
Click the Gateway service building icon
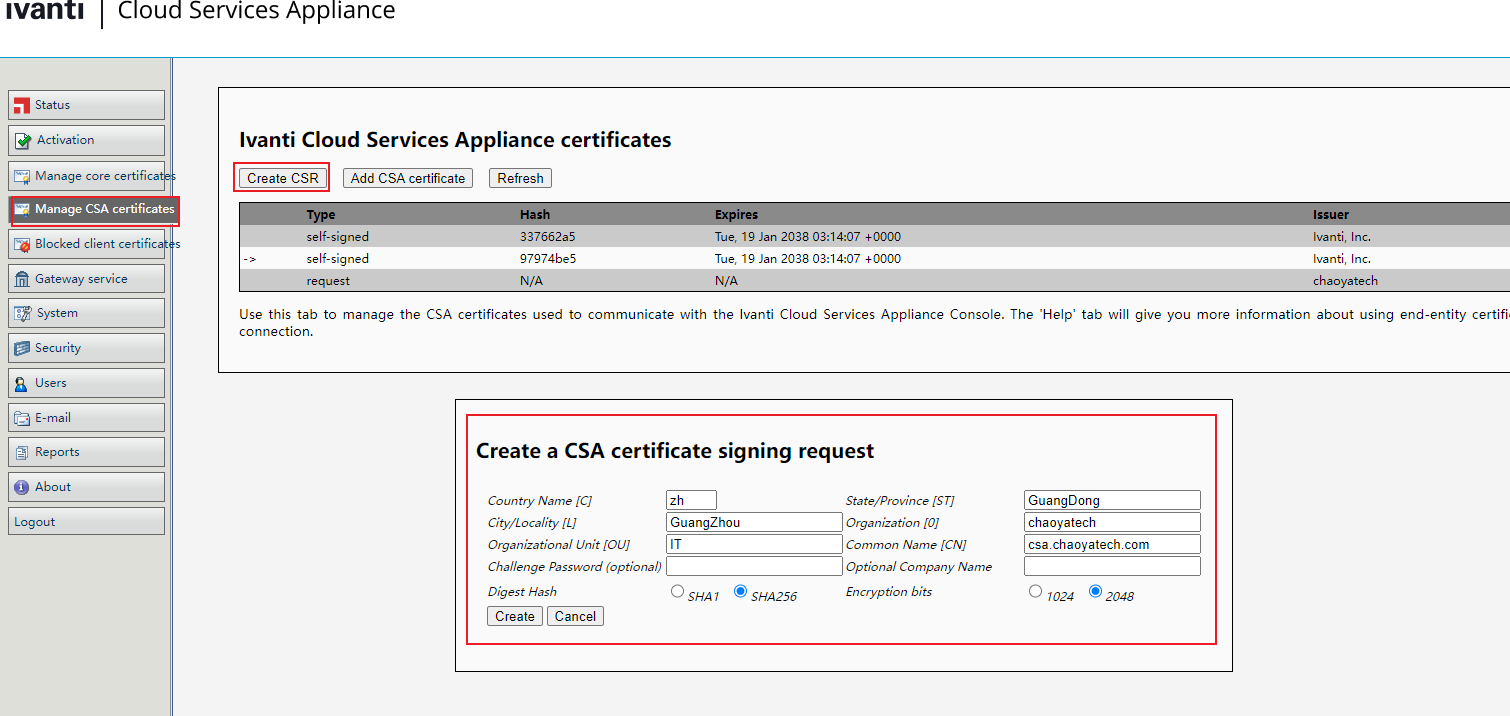22,279
